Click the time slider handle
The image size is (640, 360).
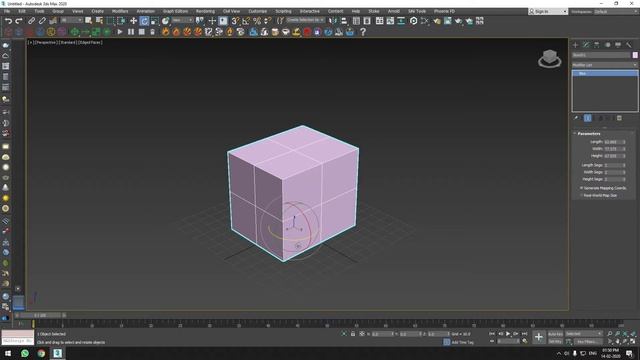coord(40,315)
